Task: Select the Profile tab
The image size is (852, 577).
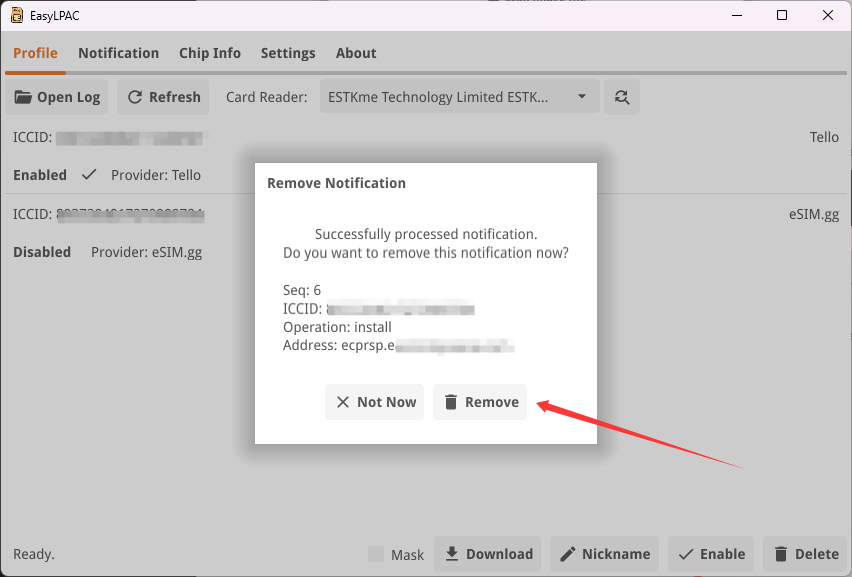Action: point(35,53)
